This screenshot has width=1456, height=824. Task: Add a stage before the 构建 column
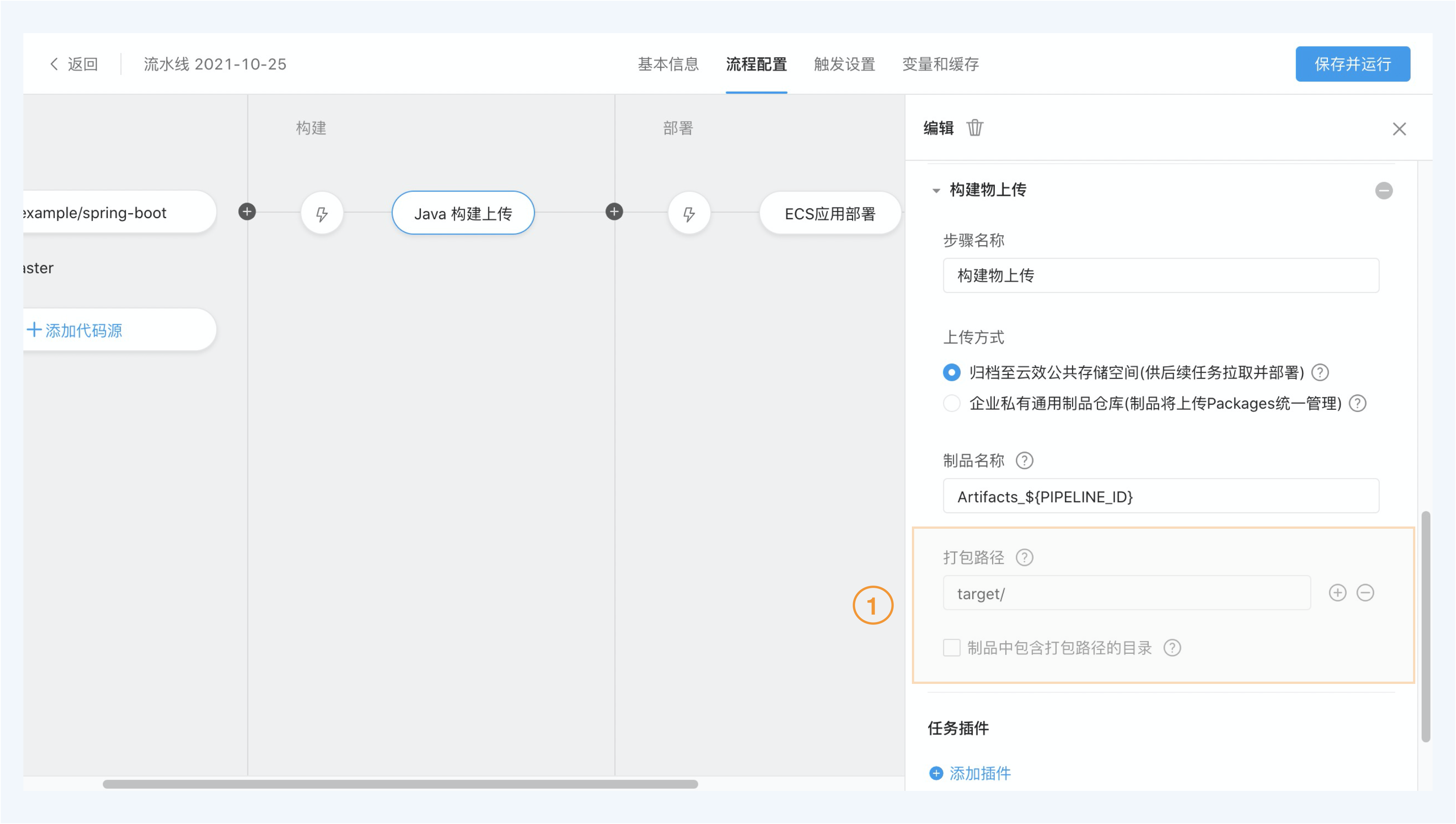247,212
